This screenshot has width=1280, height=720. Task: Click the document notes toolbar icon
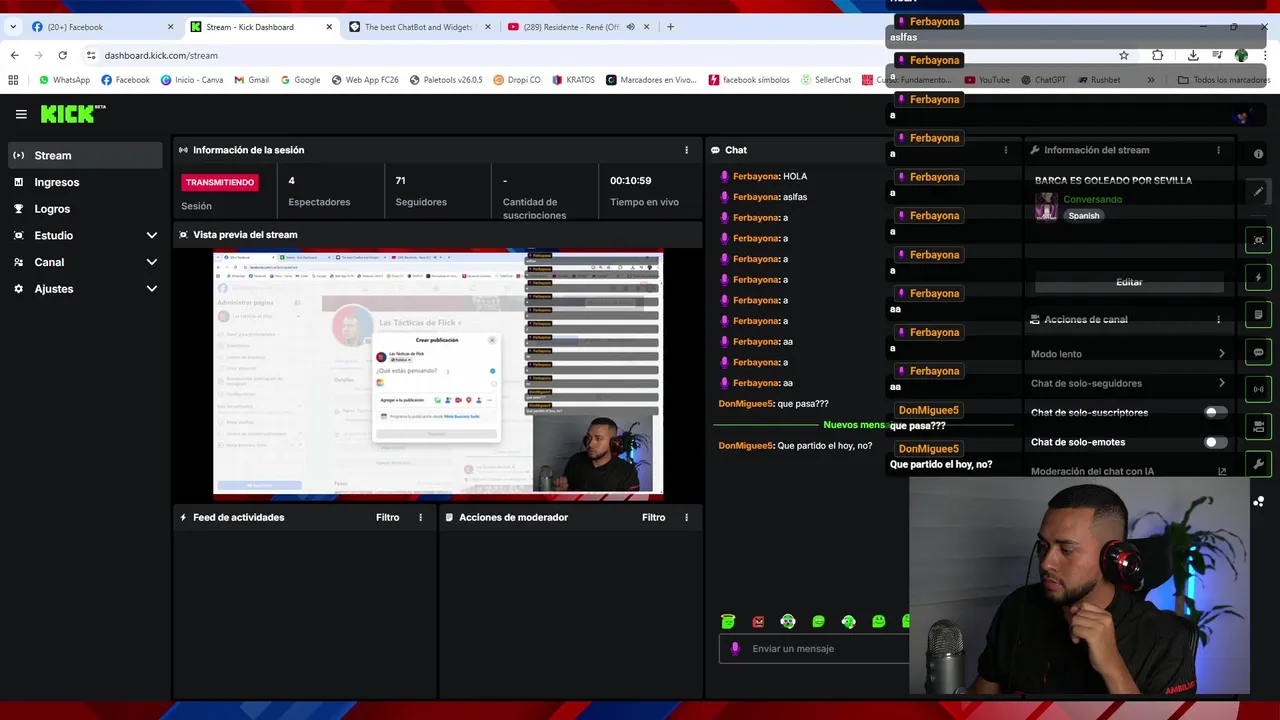click(1258, 314)
